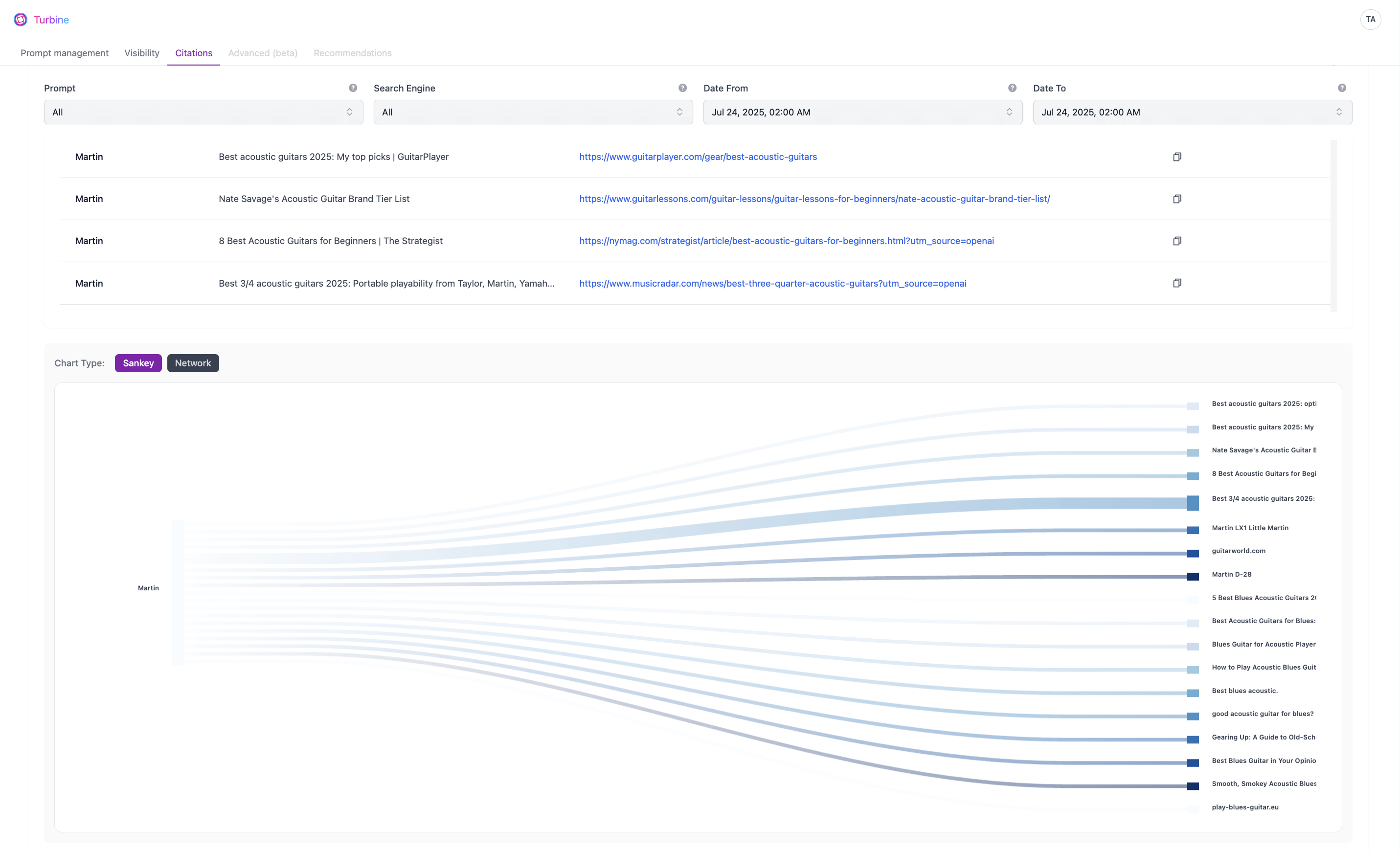
Task: Click the 'Chart Type:' label
Action: click(80, 363)
